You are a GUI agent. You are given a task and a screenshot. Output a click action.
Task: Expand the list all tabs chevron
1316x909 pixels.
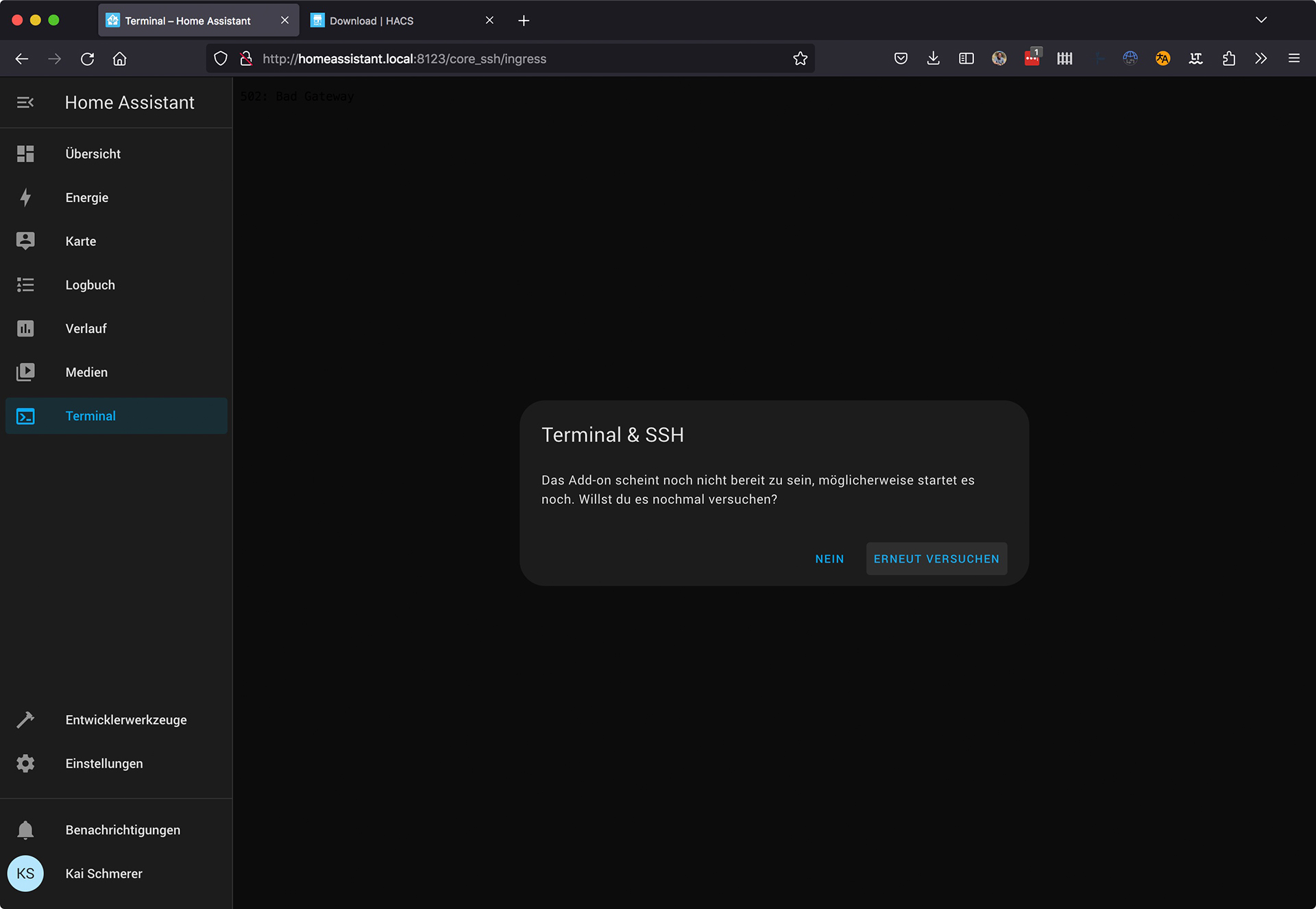click(1261, 20)
